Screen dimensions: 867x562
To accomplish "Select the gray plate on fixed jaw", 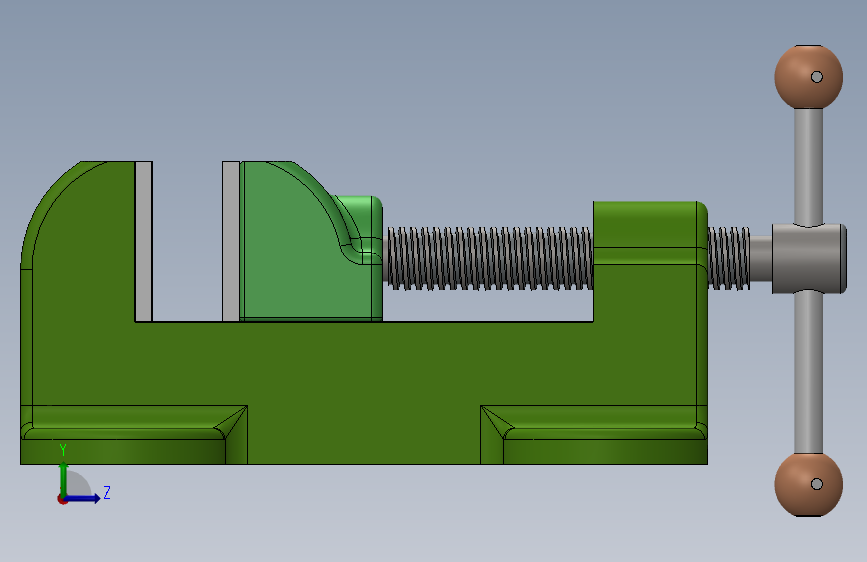I will (x=144, y=241).
